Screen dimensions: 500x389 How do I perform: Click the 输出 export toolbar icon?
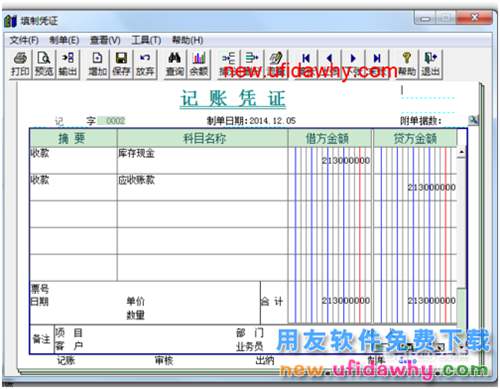(x=68, y=64)
